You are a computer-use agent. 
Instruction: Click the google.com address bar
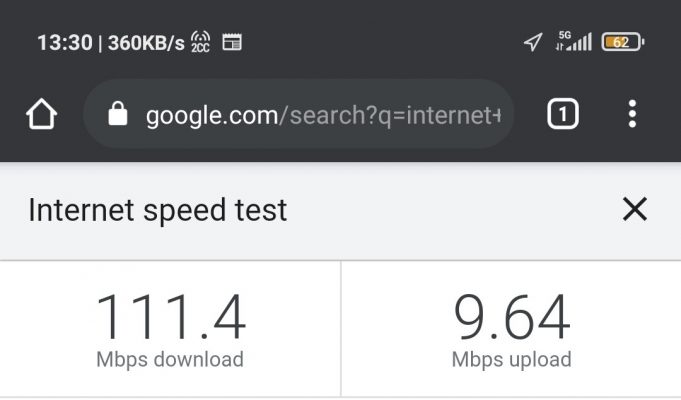tap(299, 114)
